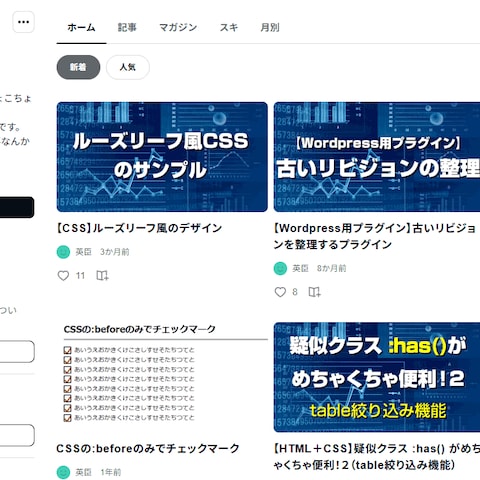Open the マガジン tab
Viewport: 480px width, 480px height.
click(x=178, y=27)
